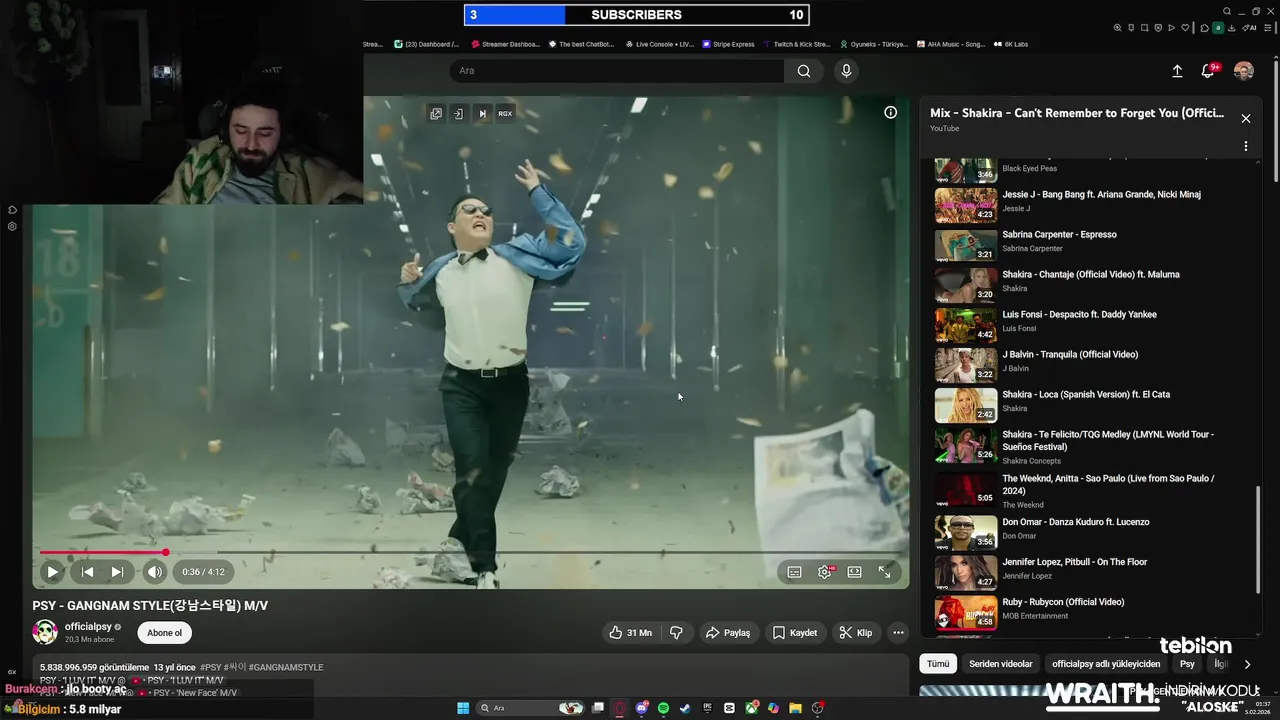Open the account avatar menu
The image size is (1280, 720).
click(x=1244, y=71)
